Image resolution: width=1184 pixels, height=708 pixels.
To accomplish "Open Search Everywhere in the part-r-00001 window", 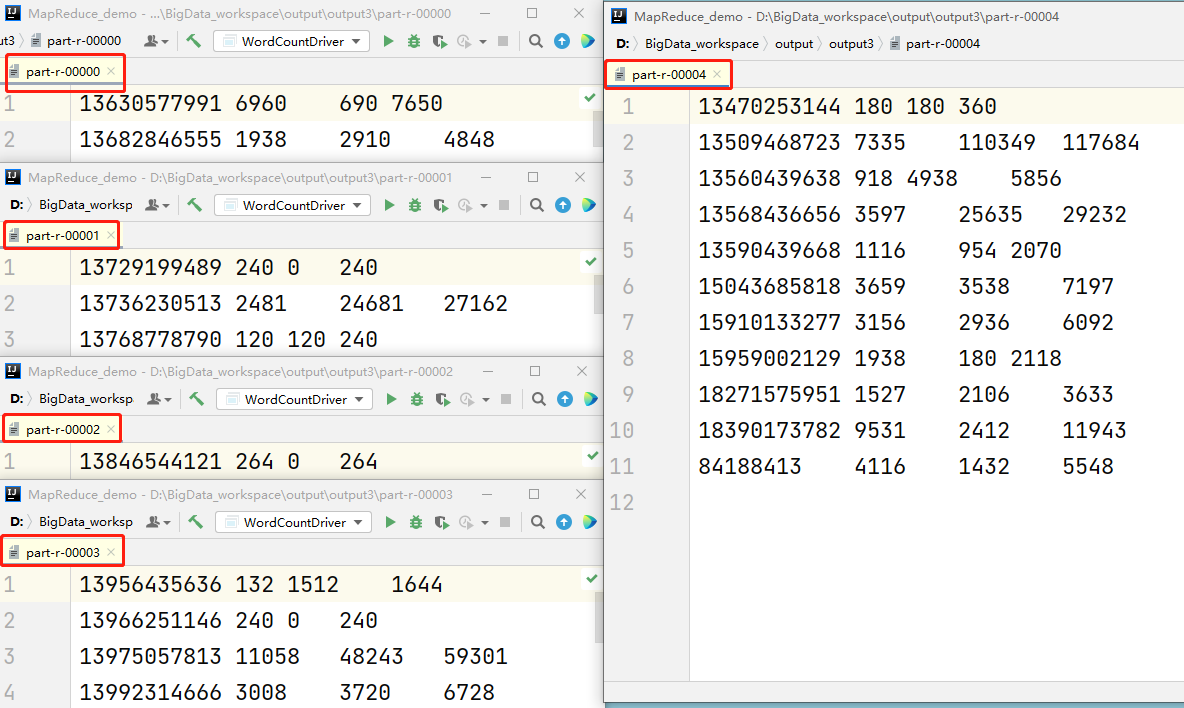I will click(536, 205).
